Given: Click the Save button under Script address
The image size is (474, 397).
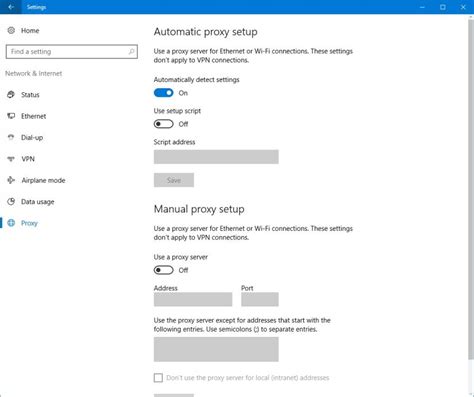Looking at the screenshot, I should [174, 180].
